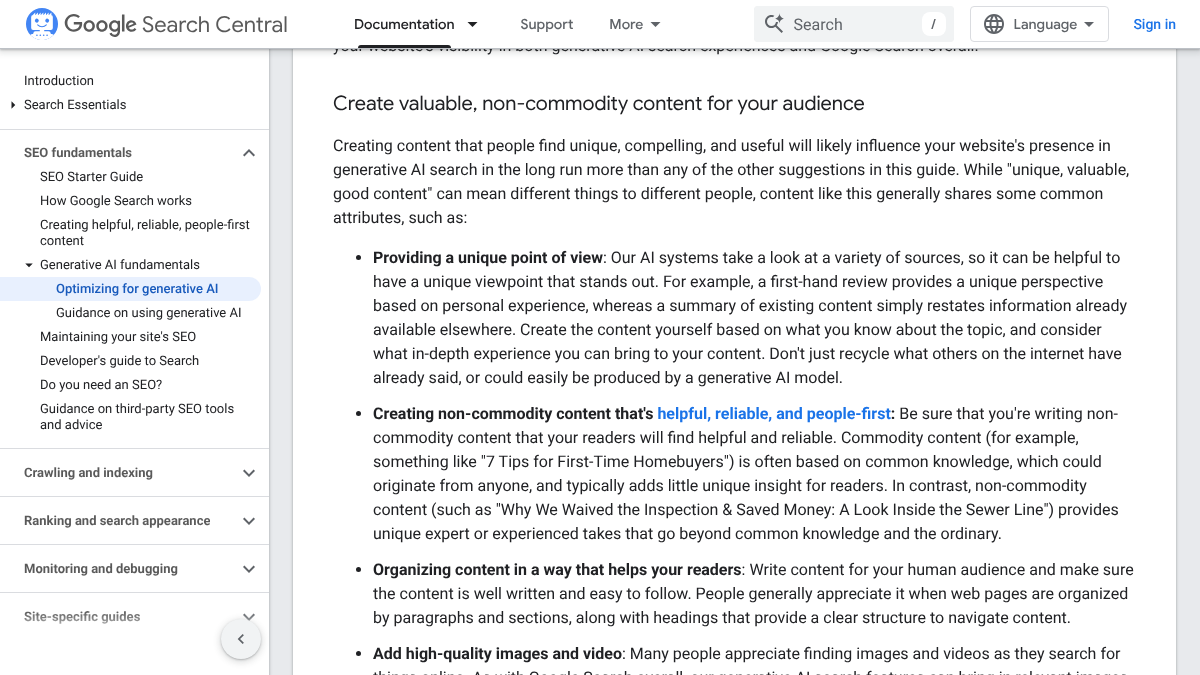Screen dimensions: 1200x675
Task: Open the Support tab
Action: pos(547,24)
